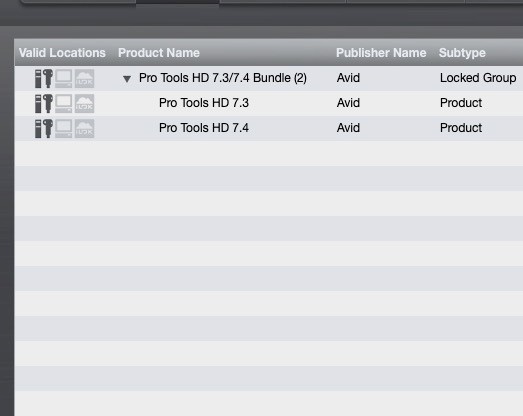Click the Locked Group subtype cell
The width and height of the screenshot is (523, 416).
tap(478, 78)
